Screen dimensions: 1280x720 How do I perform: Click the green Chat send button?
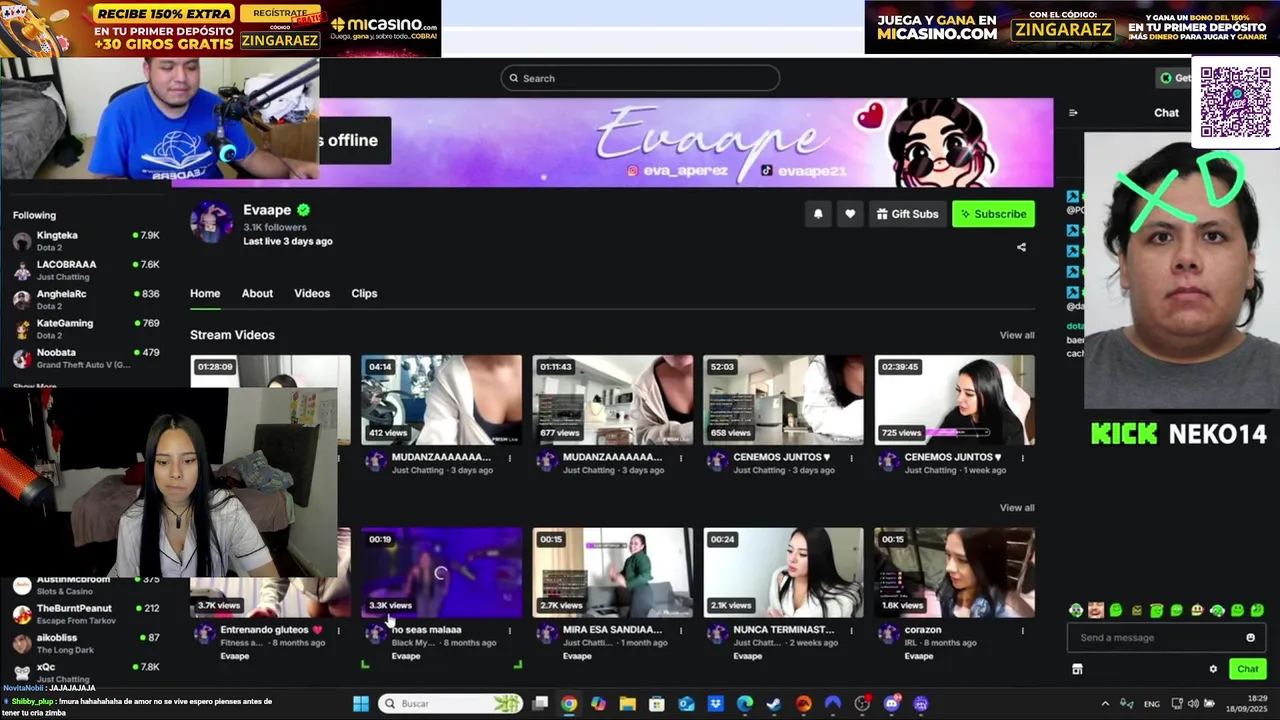pos(1247,669)
